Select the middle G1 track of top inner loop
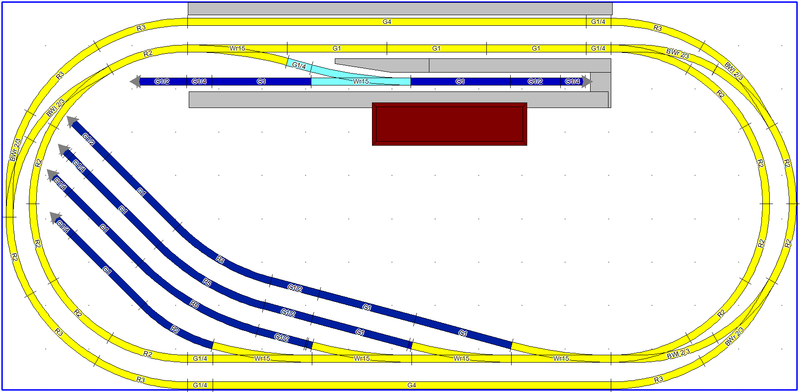Screen dimensions: 800x392 [436, 48]
